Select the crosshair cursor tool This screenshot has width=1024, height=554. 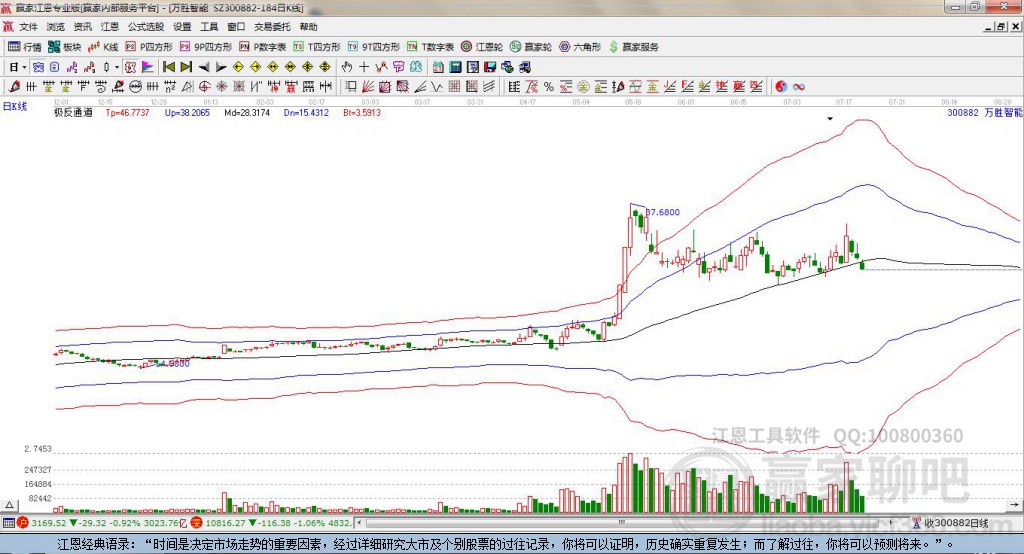coord(364,67)
